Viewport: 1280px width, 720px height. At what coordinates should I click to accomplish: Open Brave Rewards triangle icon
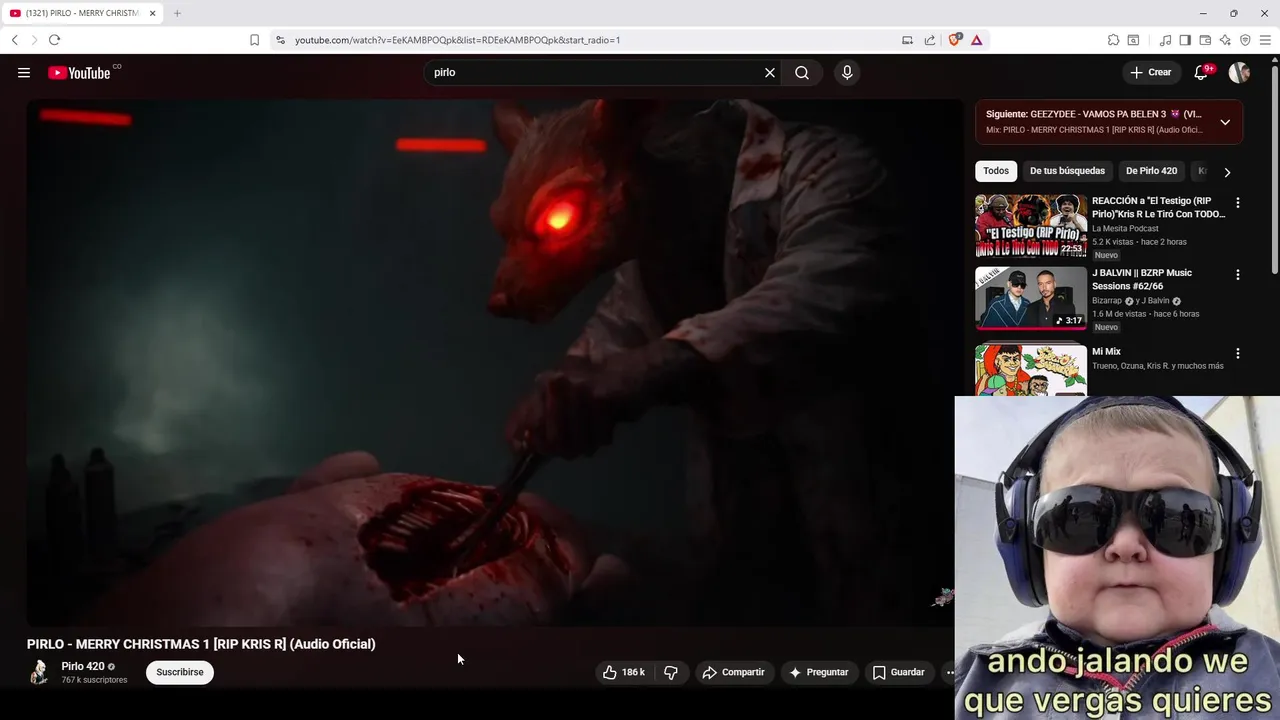976,40
